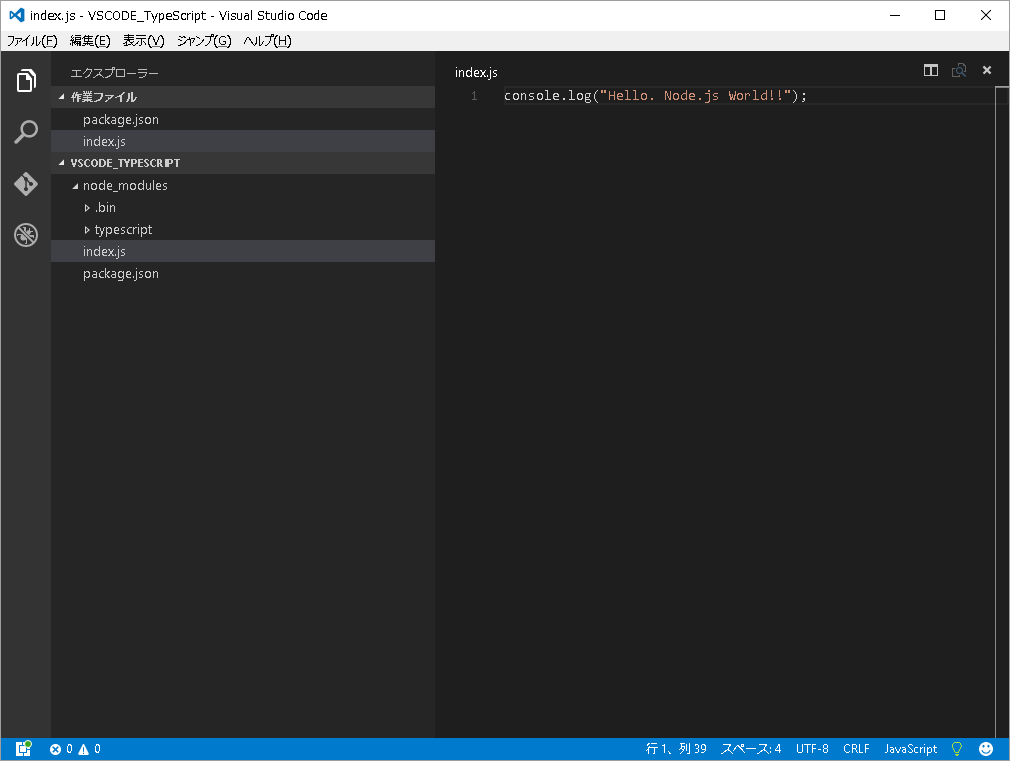This screenshot has width=1010, height=761.
Task: Select package.json under 作業ファイル
Action: tap(243, 119)
